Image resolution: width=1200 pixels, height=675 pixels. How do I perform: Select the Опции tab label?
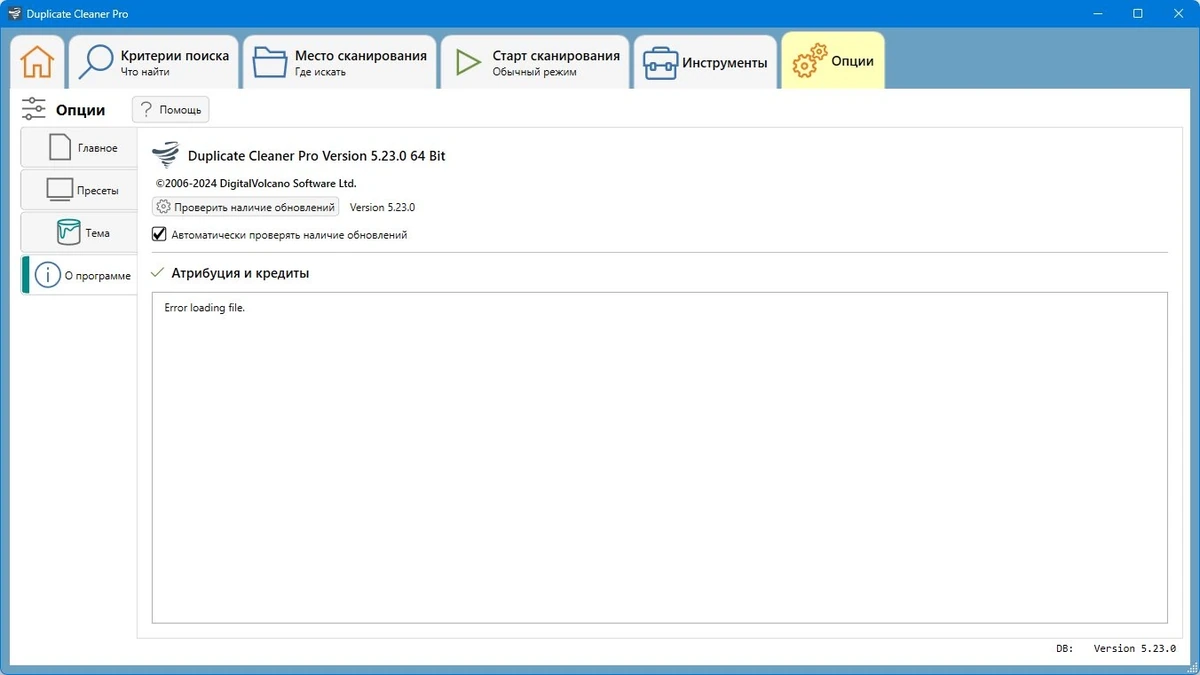click(x=852, y=61)
